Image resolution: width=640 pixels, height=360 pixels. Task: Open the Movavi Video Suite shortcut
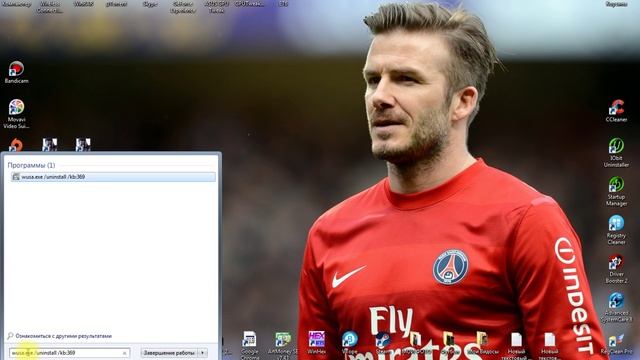(x=16, y=113)
